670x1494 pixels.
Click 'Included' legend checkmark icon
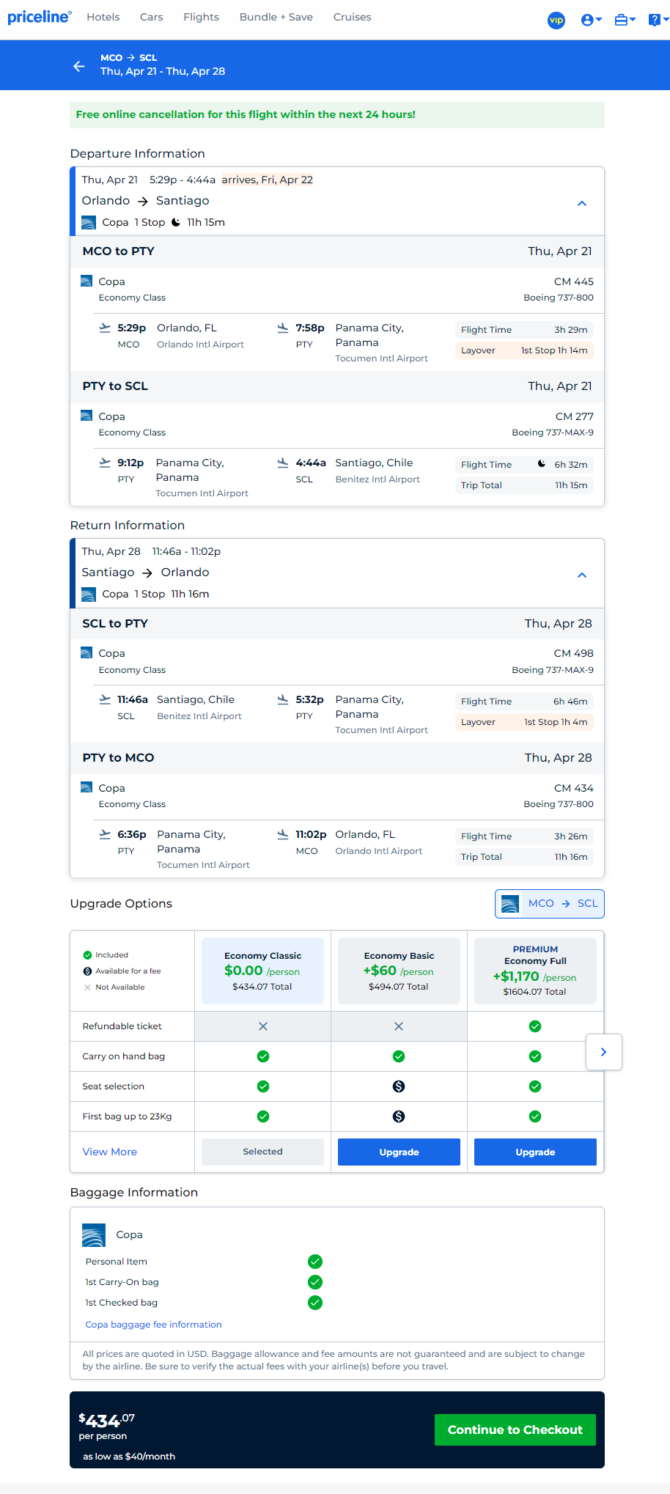coord(88,955)
